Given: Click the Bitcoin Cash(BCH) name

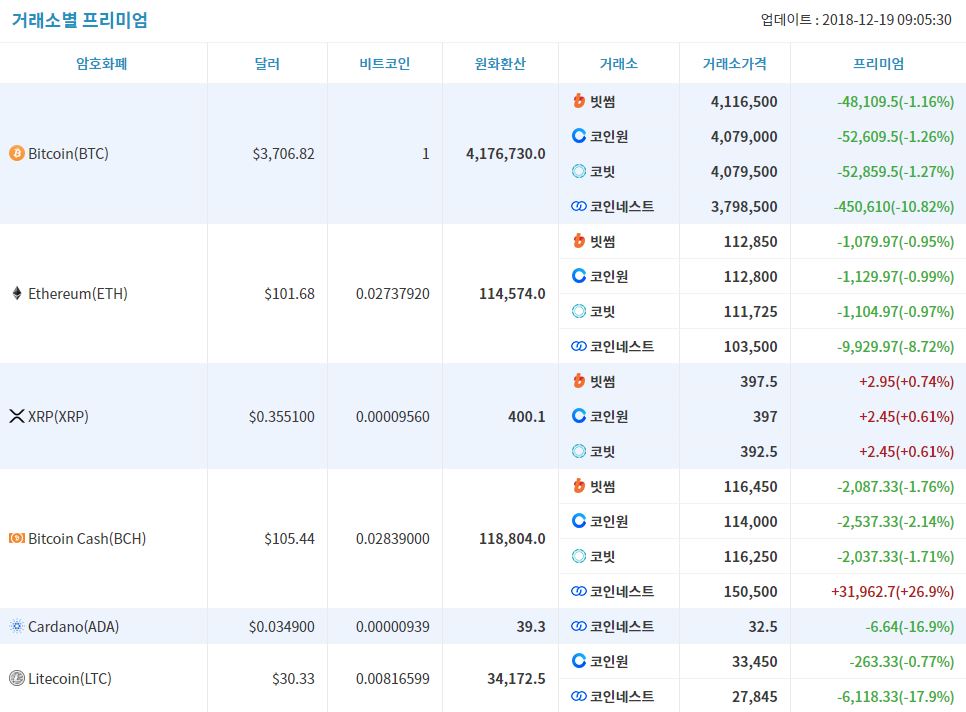Looking at the screenshot, I should click(87, 538).
